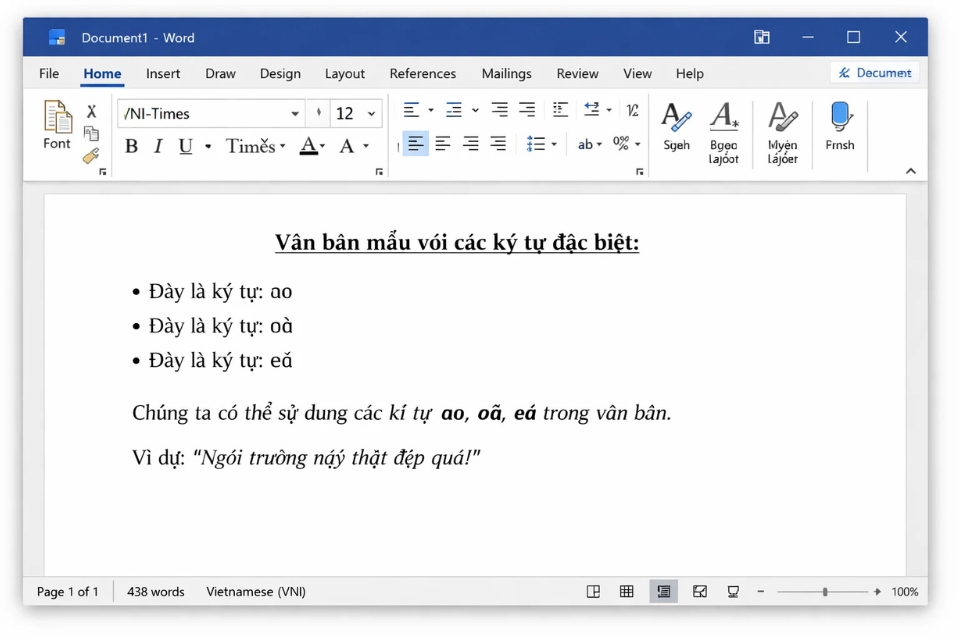Click the Underline icon

click(185, 146)
